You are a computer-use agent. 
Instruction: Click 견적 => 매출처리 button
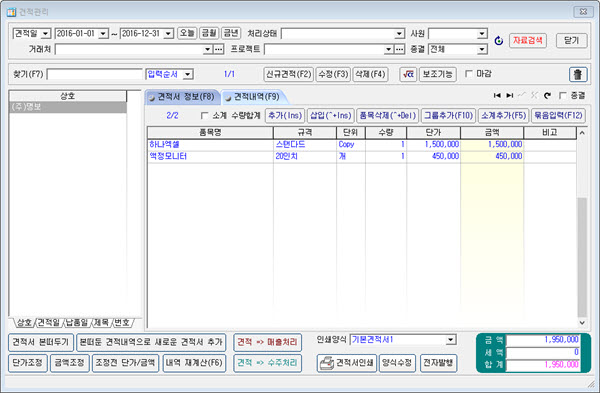click(267, 342)
